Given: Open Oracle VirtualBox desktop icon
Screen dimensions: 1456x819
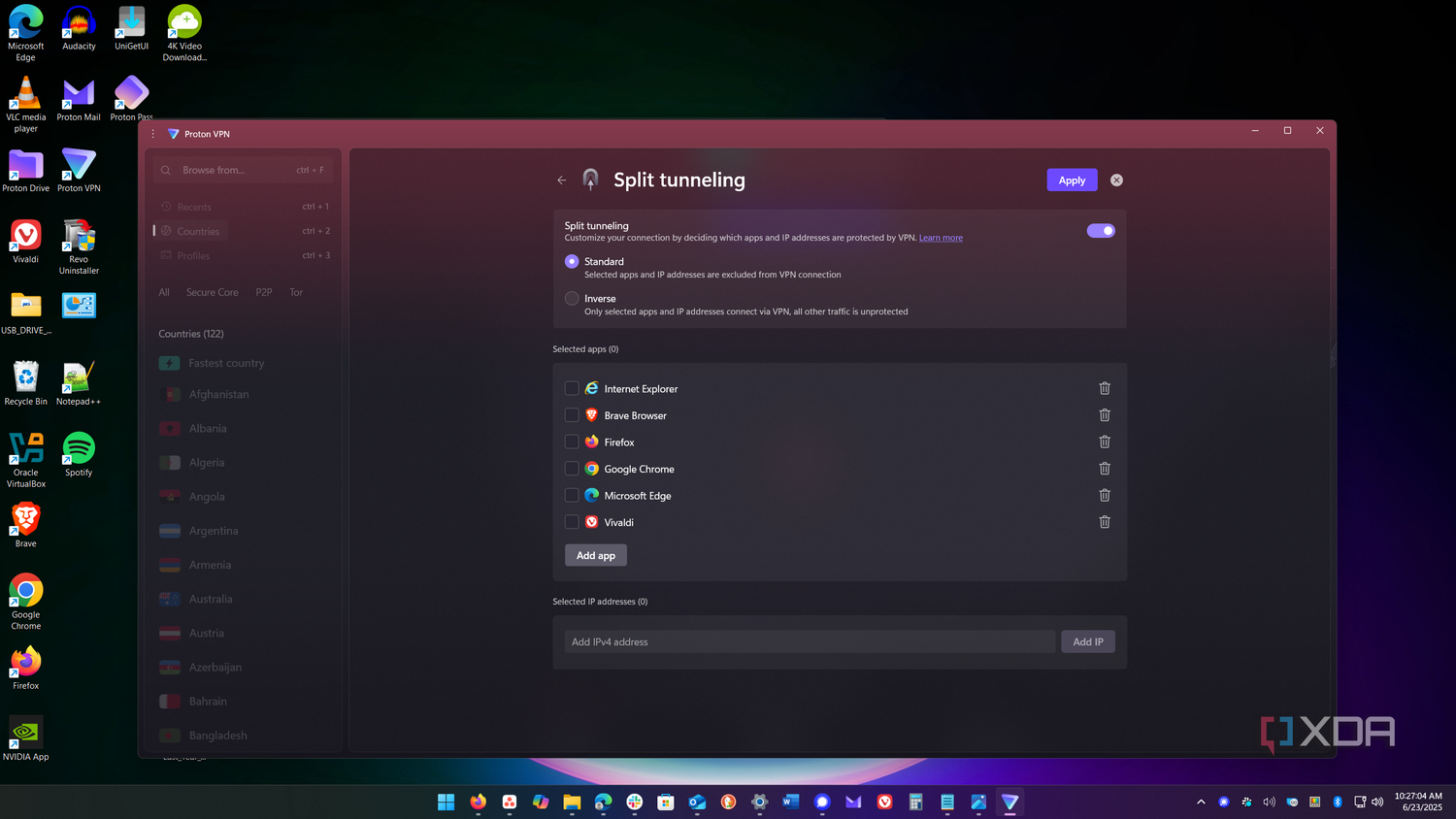Looking at the screenshot, I should (x=26, y=460).
